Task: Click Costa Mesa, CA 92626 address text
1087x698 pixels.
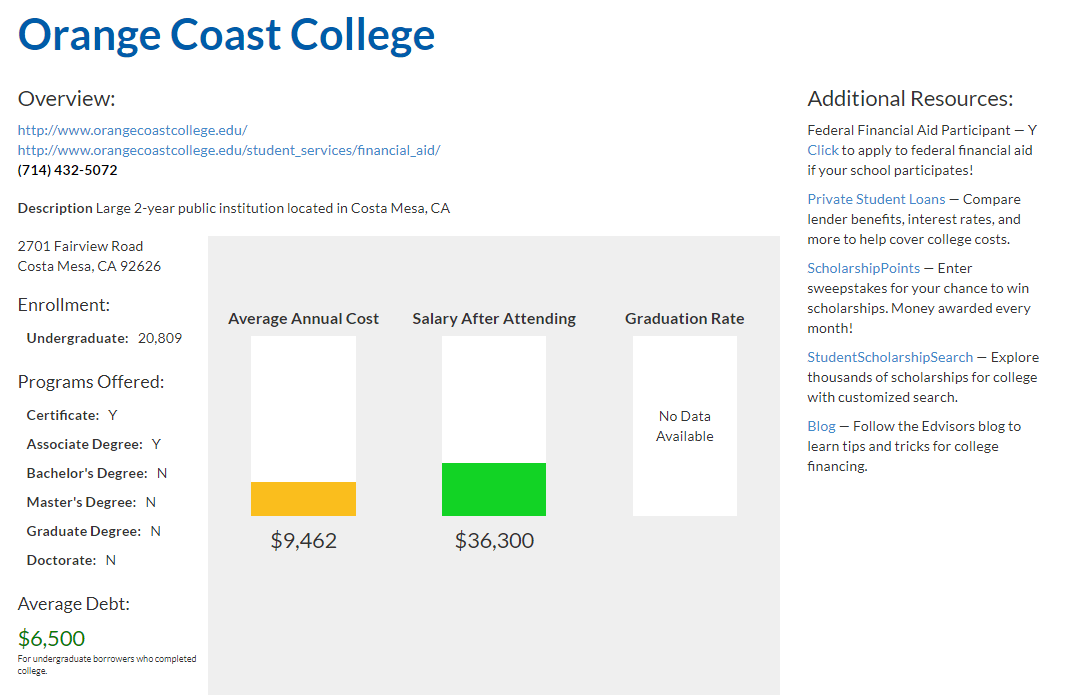Action: click(x=89, y=267)
